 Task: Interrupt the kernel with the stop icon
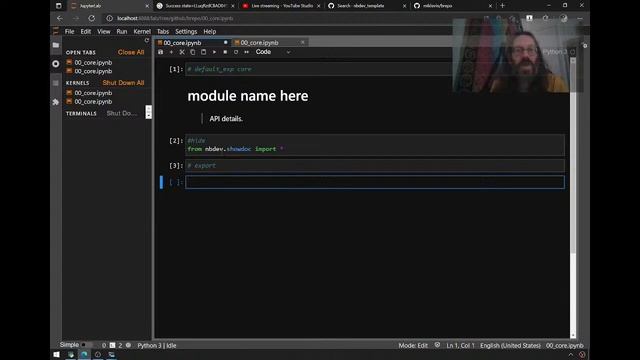[x=225, y=52]
